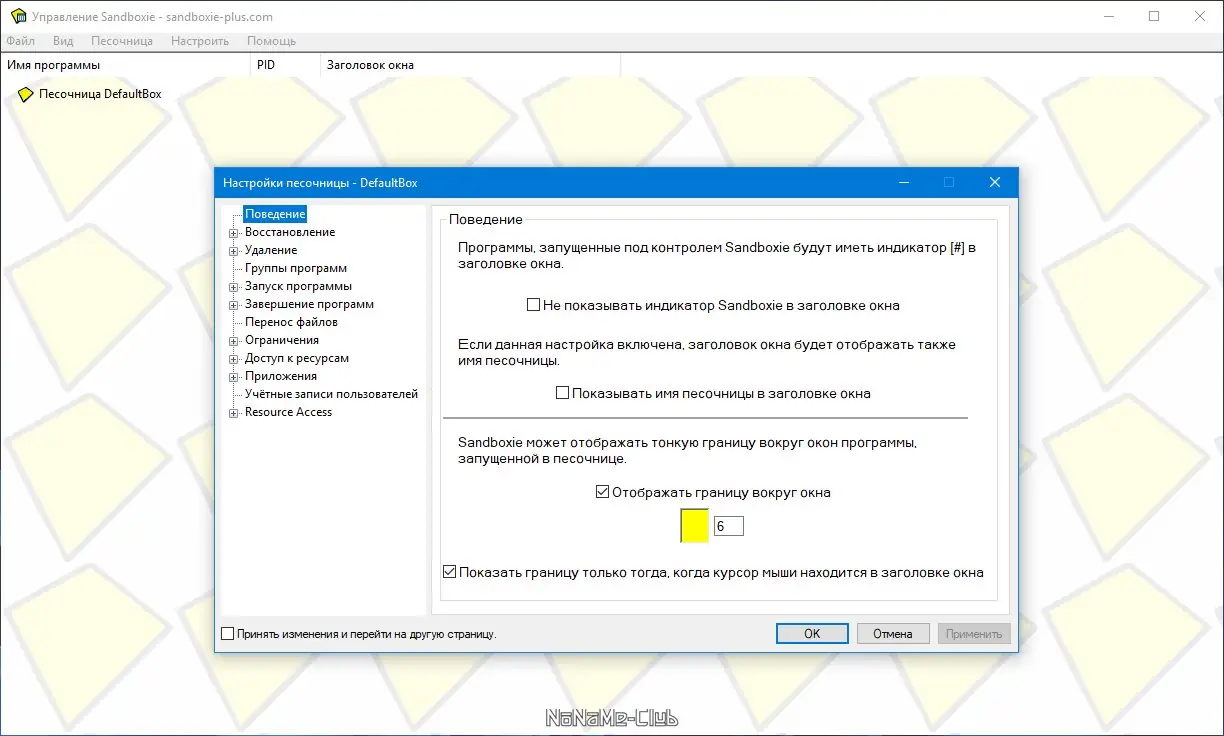Select Восстановление in the settings tree
Screen dimensions: 1224x736
click(x=290, y=232)
